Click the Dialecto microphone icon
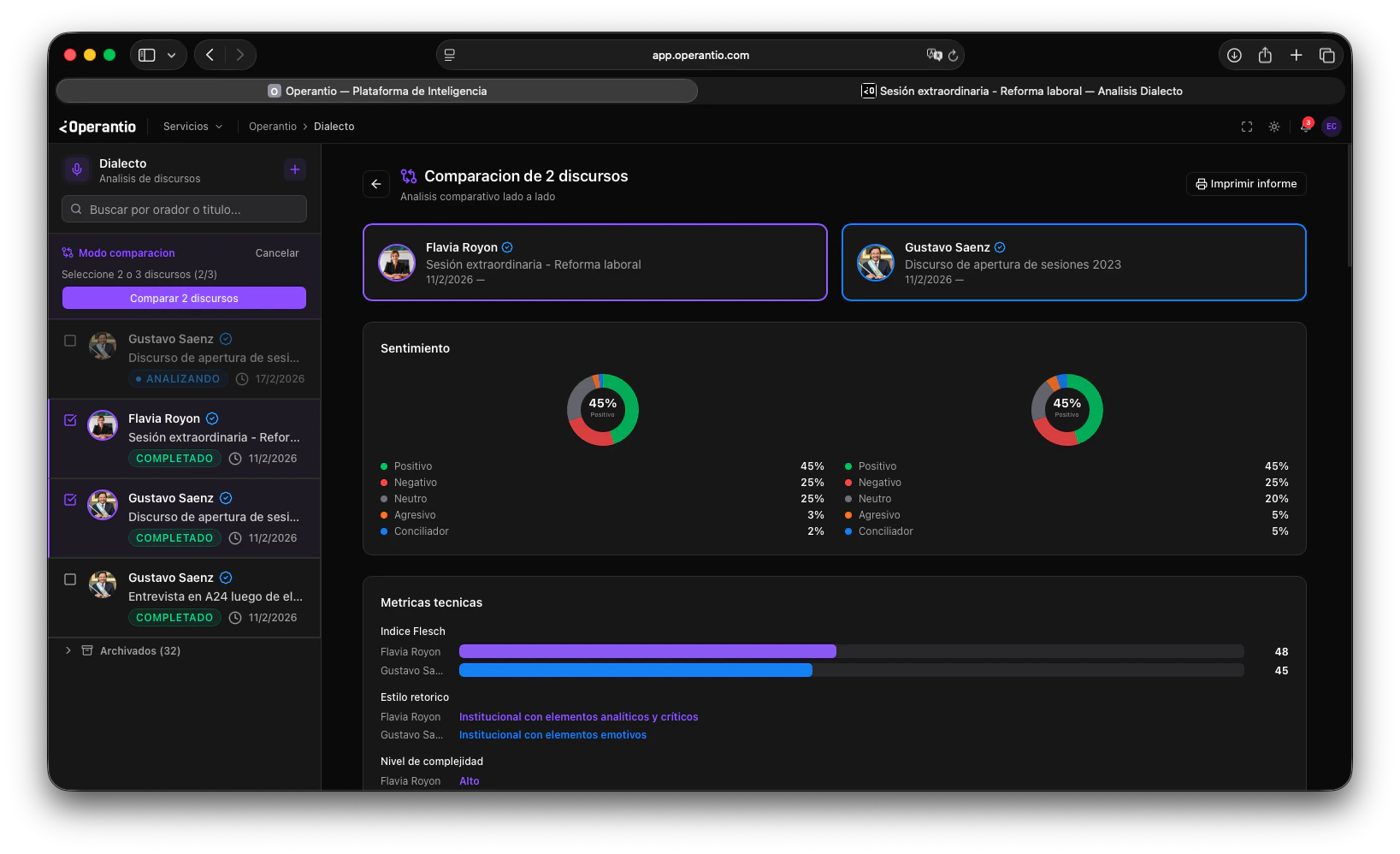This screenshot has height=854, width=1400. [x=77, y=169]
